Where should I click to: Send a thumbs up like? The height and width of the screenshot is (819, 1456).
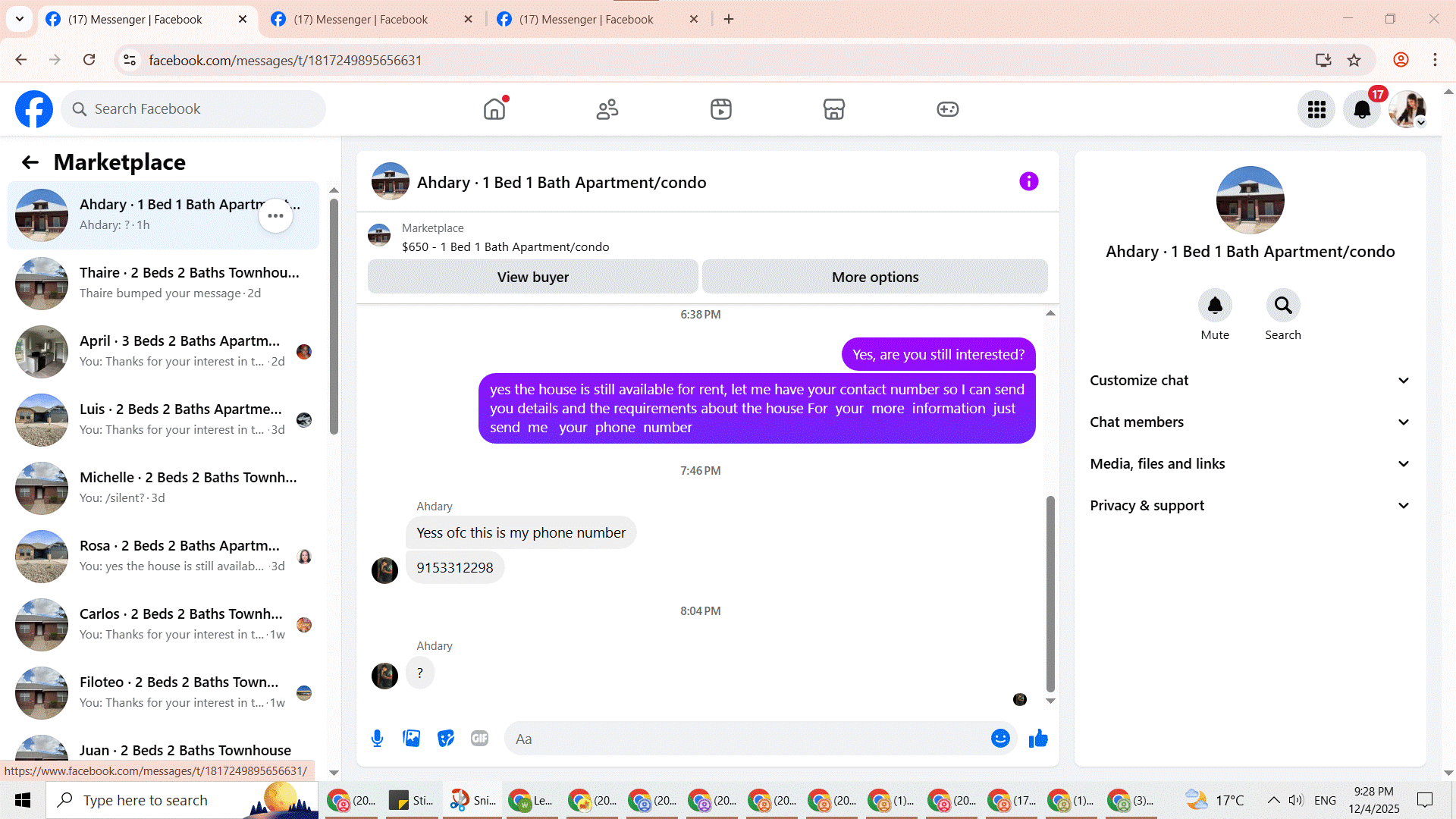pyautogui.click(x=1038, y=739)
